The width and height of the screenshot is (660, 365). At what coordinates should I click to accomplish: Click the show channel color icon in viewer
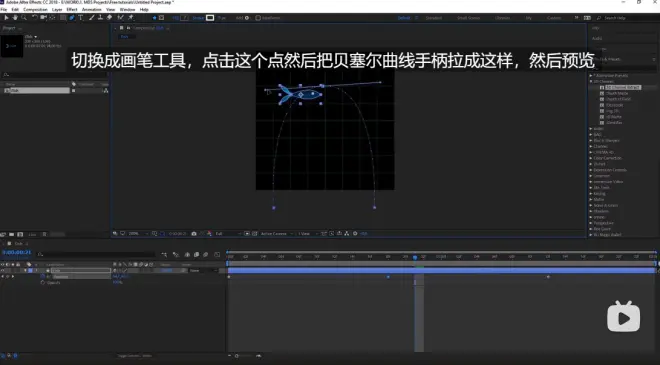click(x=210, y=234)
